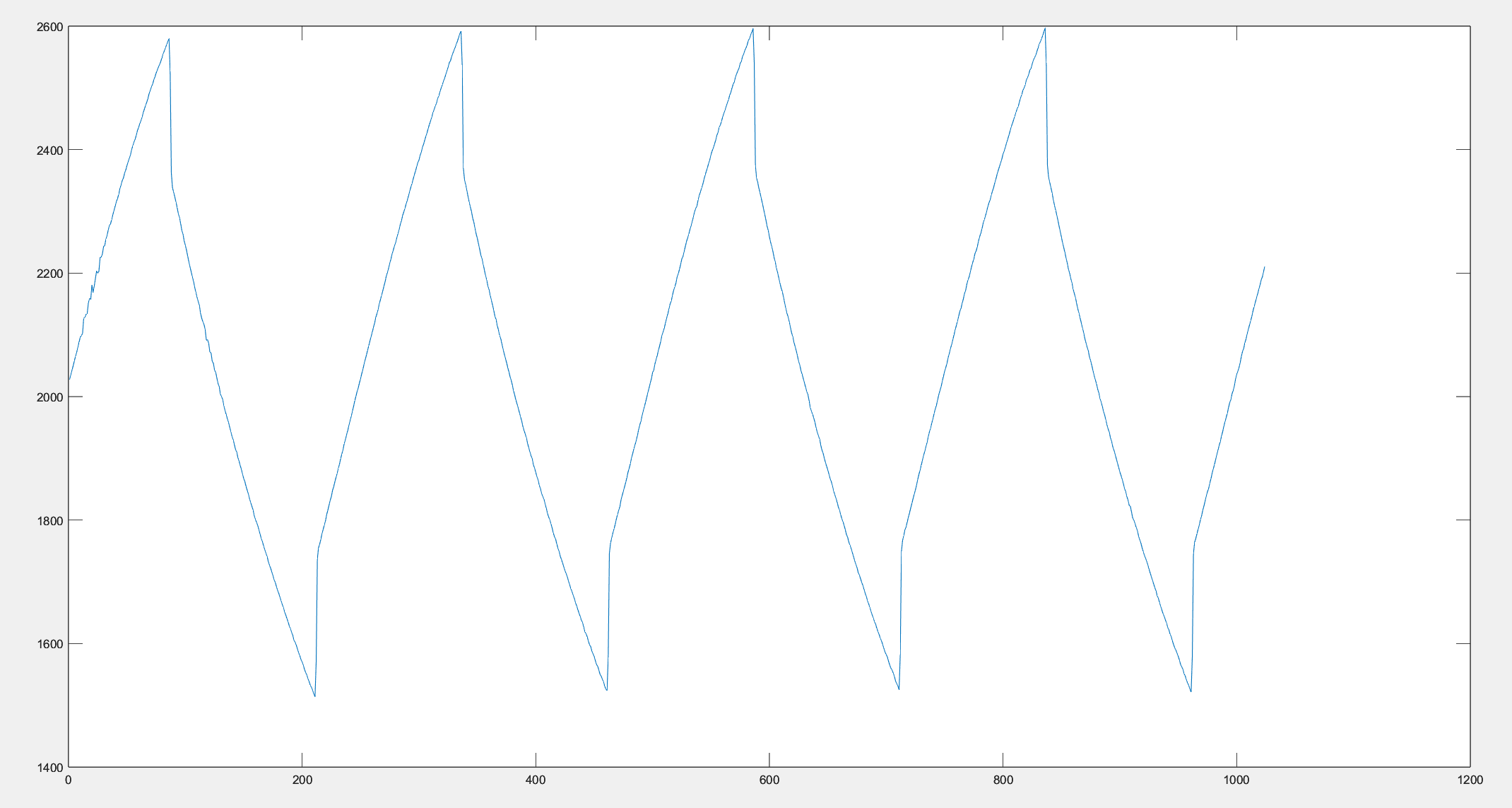Click the last peak of the waveform
Image resolution: width=1512 pixels, height=808 pixels.
[x=1044, y=29]
